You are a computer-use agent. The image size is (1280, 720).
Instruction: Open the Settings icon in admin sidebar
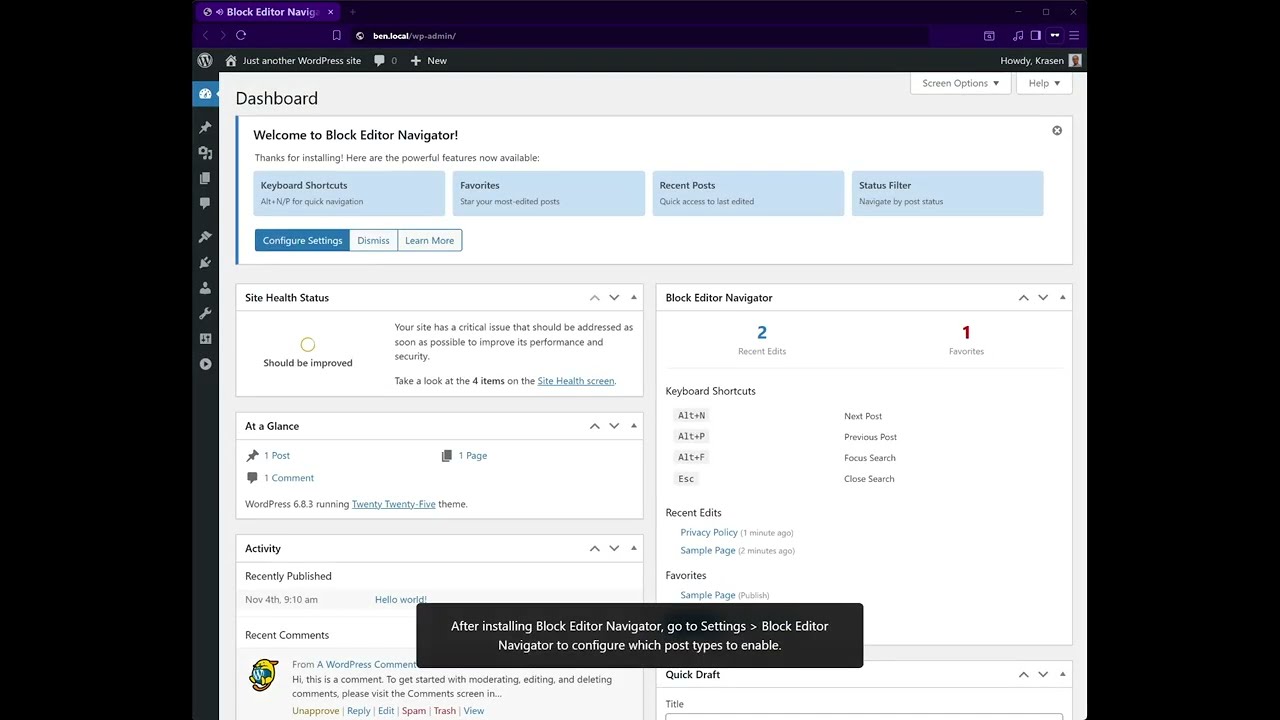tap(205, 338)
